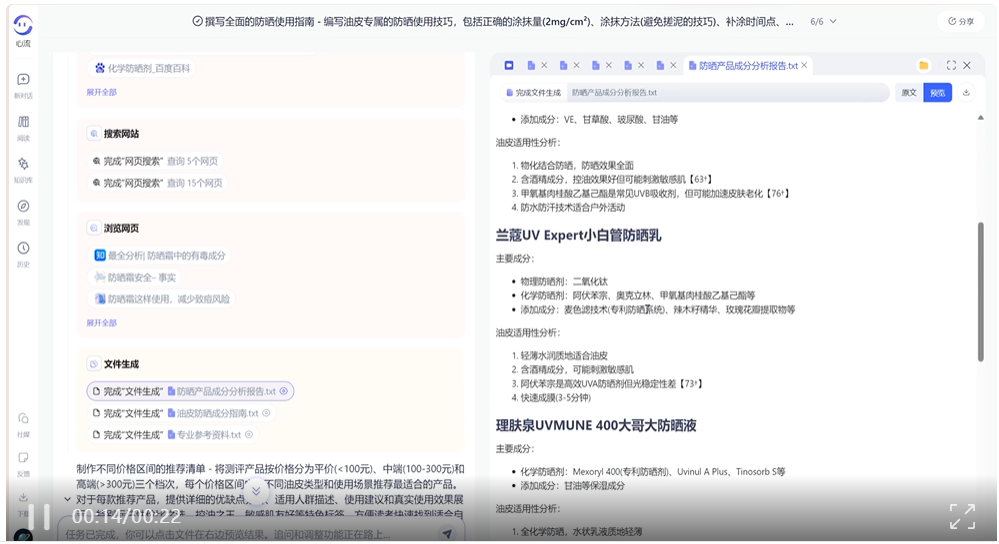Screen dimensions: 999x544
Task: Open 最全分析|防晒霜中的有毒成分 page
Action: [160, 255]
